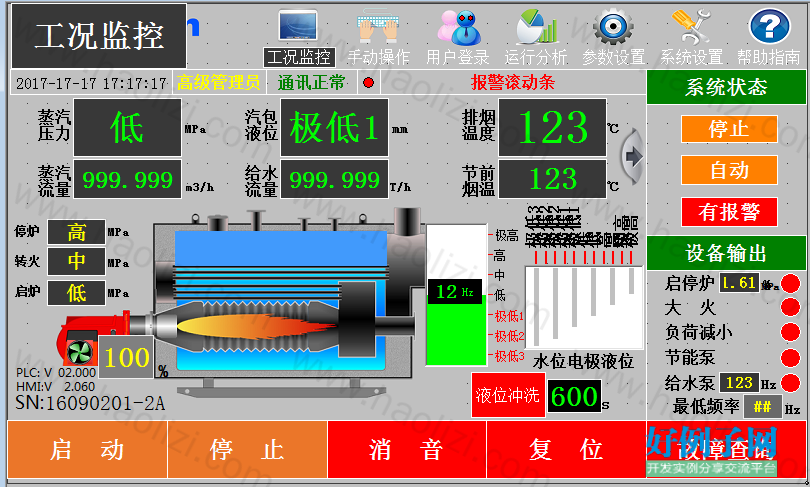This screenshot has height=487, width=810.
Task: Click the PLC: V 02.000 version text
Action: tap(56, 372)
